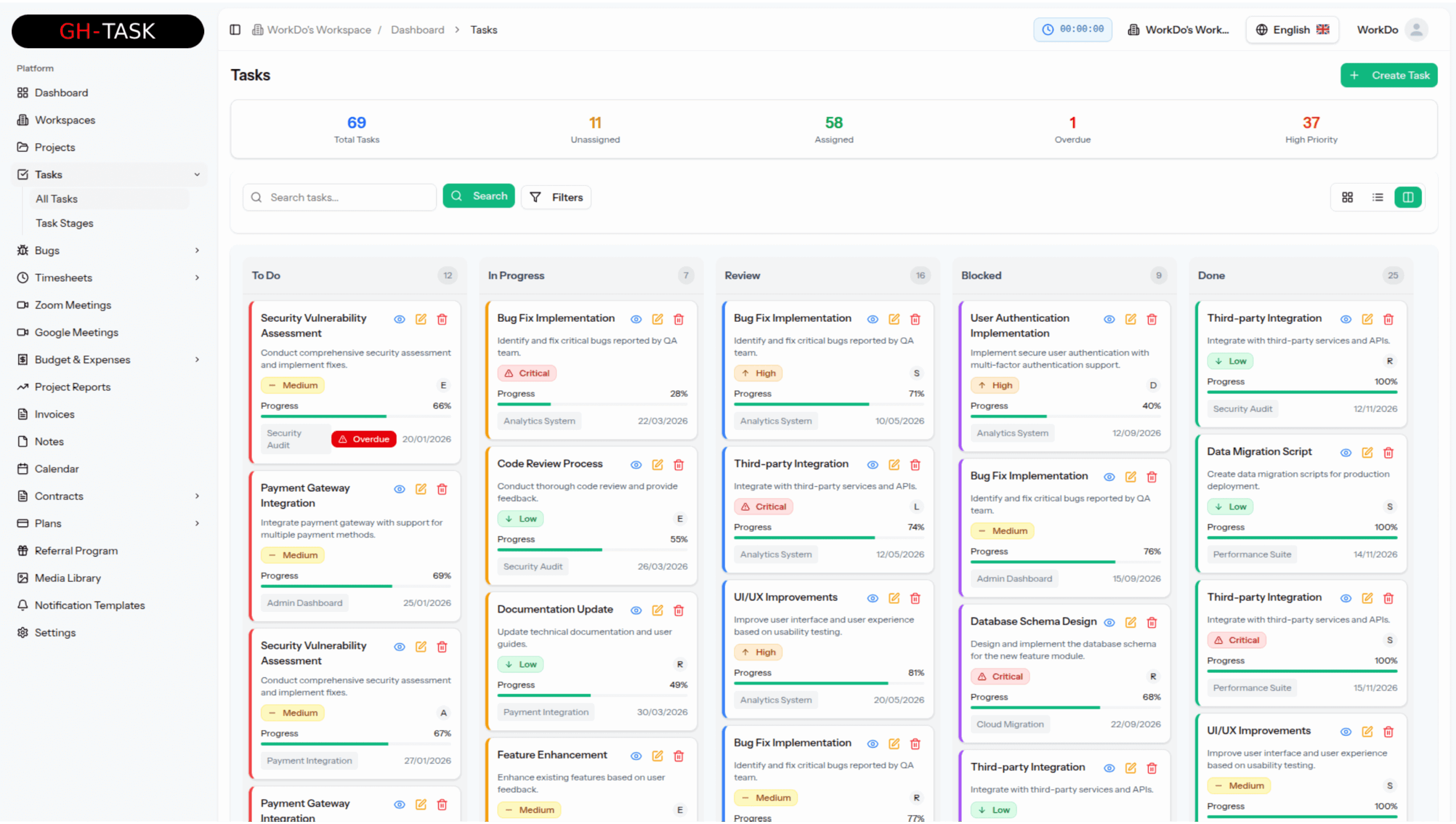Open the Filters button
Image resolution: width=1456 pixels, height=824 pixels.
(556, 197)
